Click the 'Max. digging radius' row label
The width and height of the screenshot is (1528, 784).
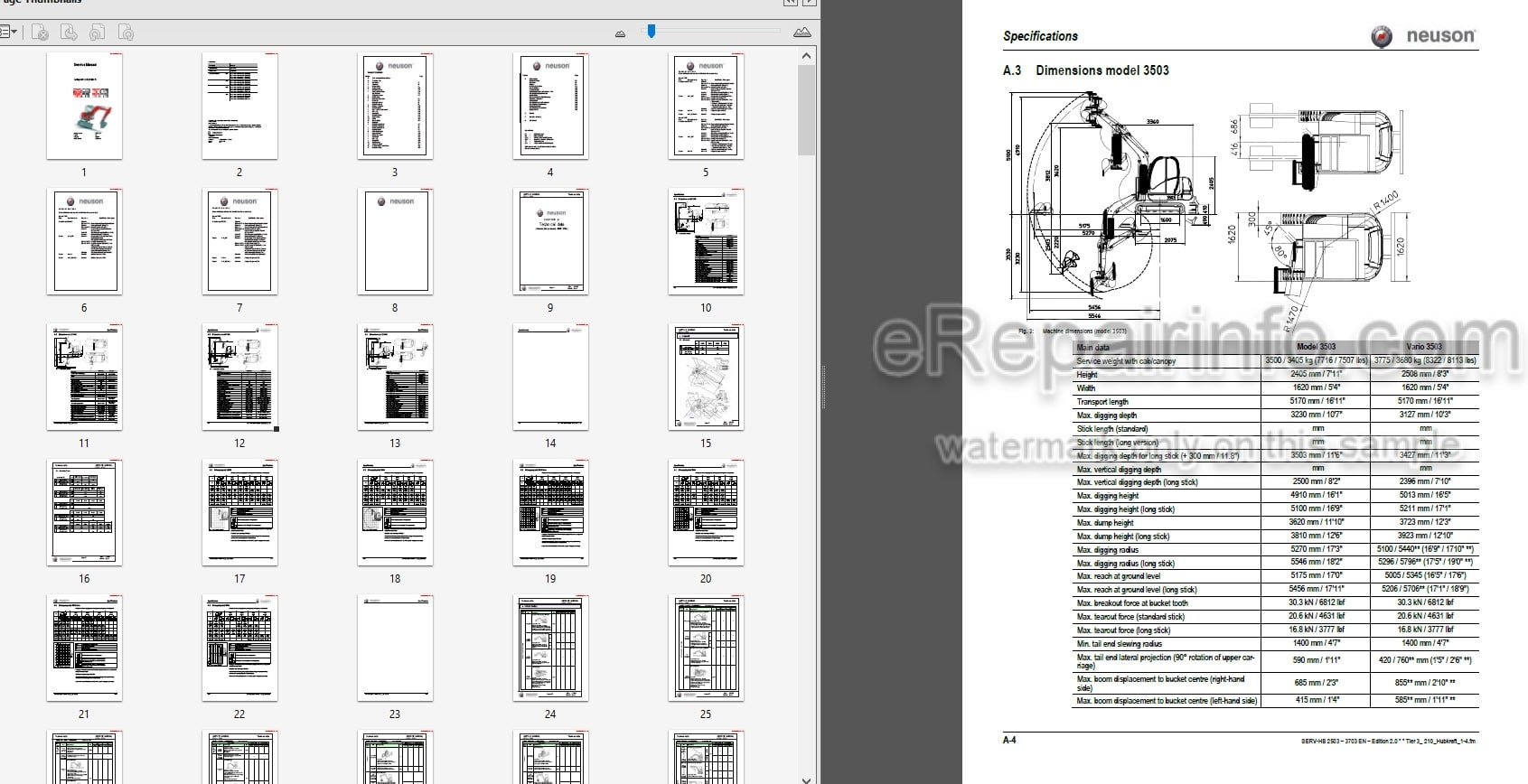point(1108,549)
